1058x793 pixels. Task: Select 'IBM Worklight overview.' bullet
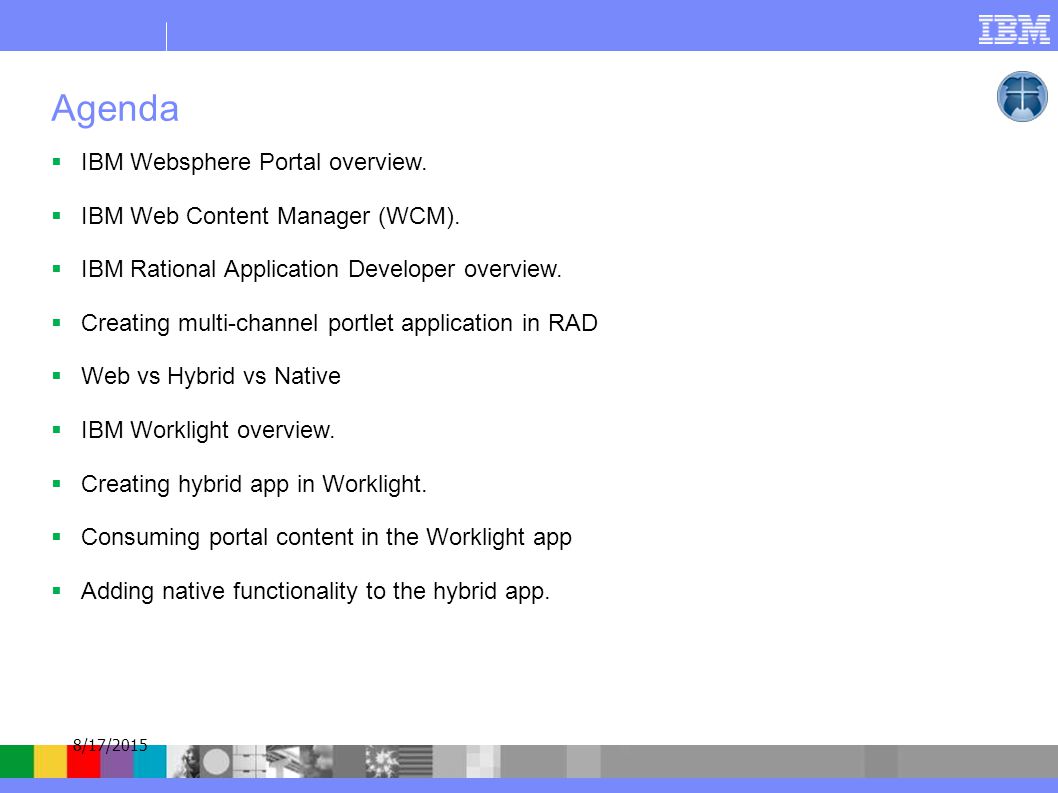coord(208,430)
